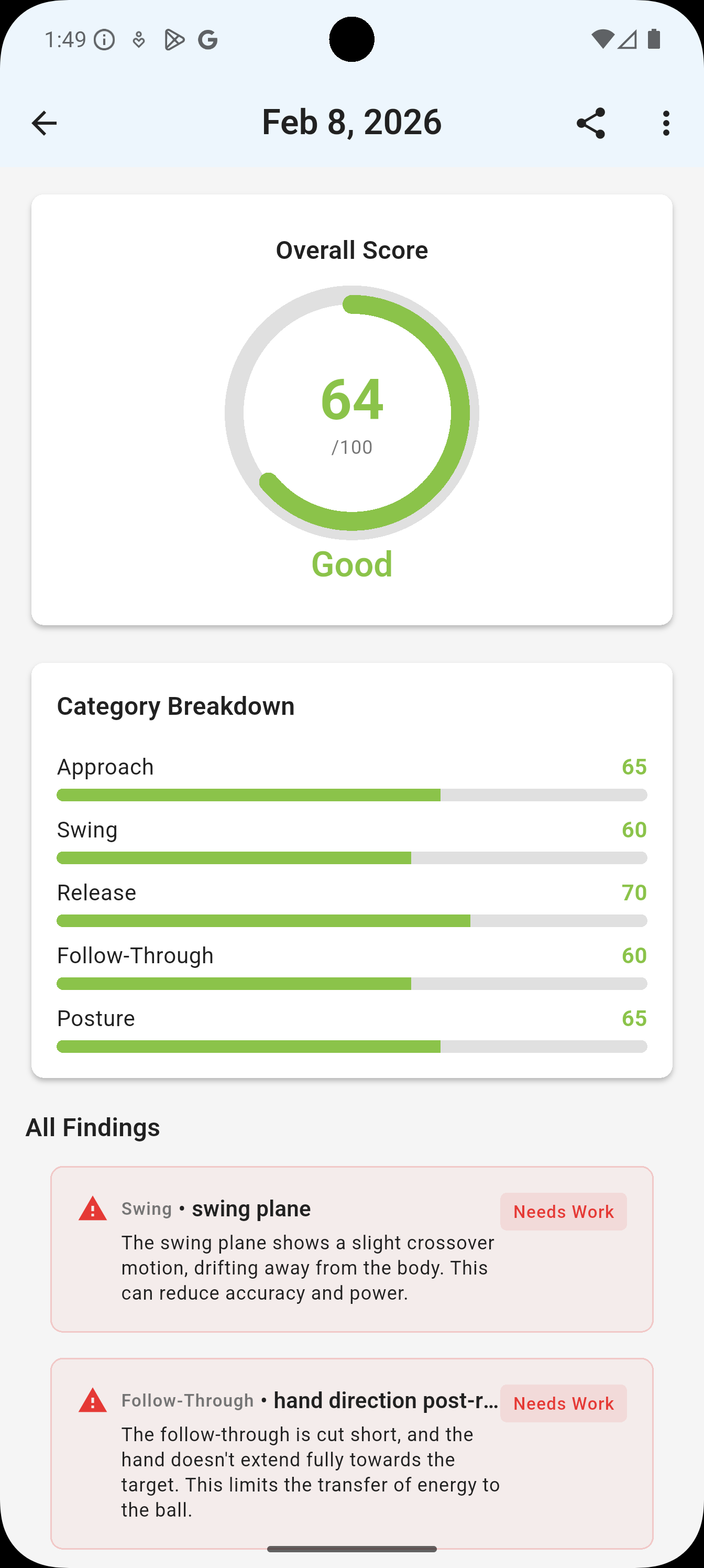Image resolution: width=704 pixels, height=1568 pixels.
Task: Select the Swing category label
Action: point(87,829)
